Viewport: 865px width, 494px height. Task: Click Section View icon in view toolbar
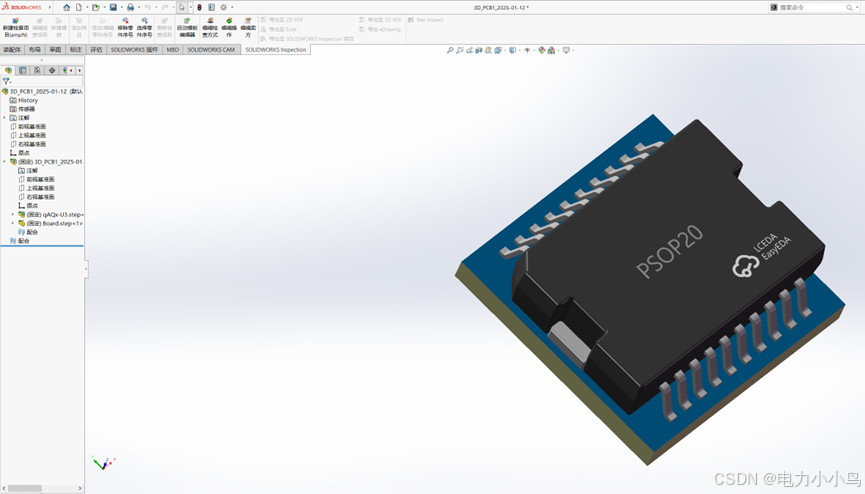click(x=479, y=50)
